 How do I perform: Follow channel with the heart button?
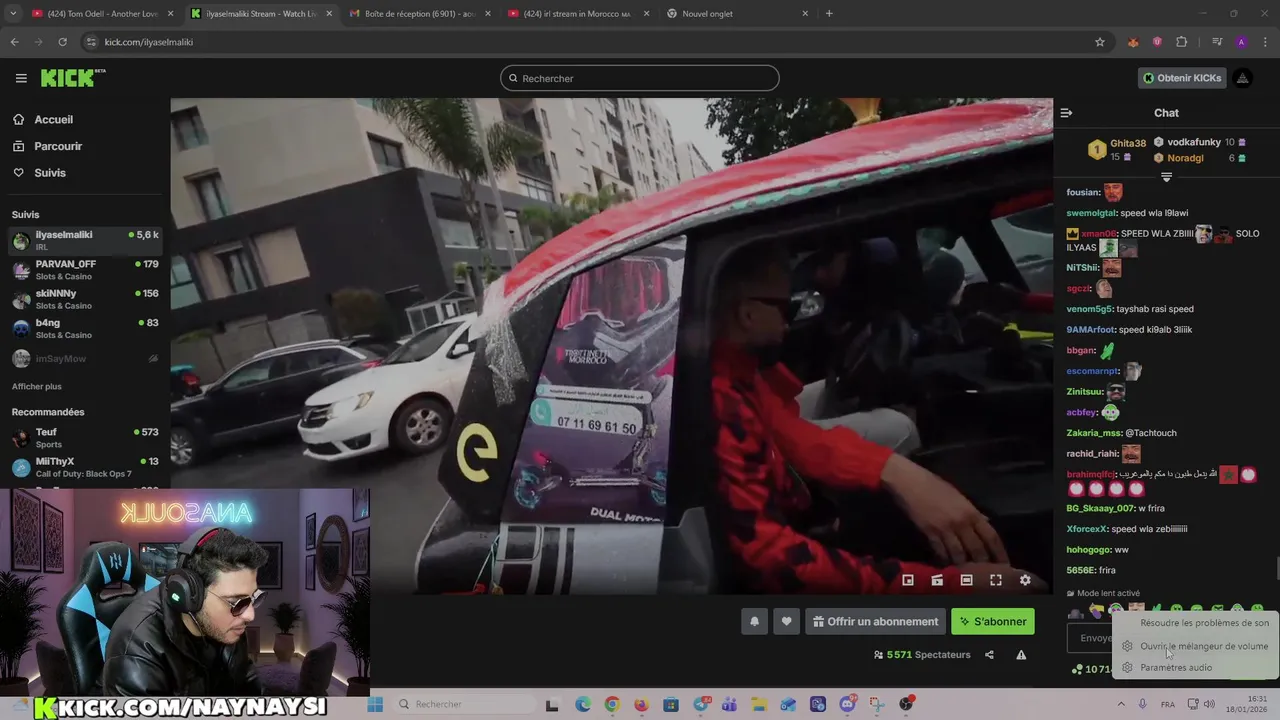pos(786,621)
